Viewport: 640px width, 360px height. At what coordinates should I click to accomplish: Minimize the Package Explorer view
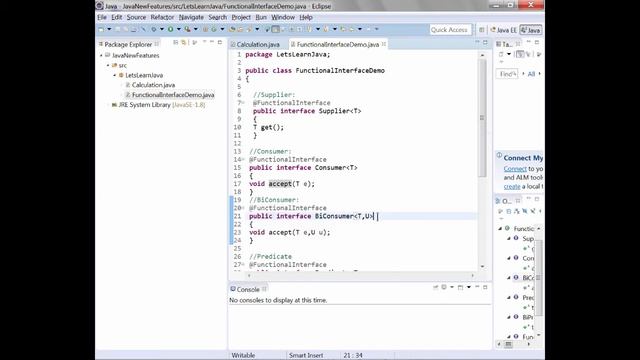212,42
